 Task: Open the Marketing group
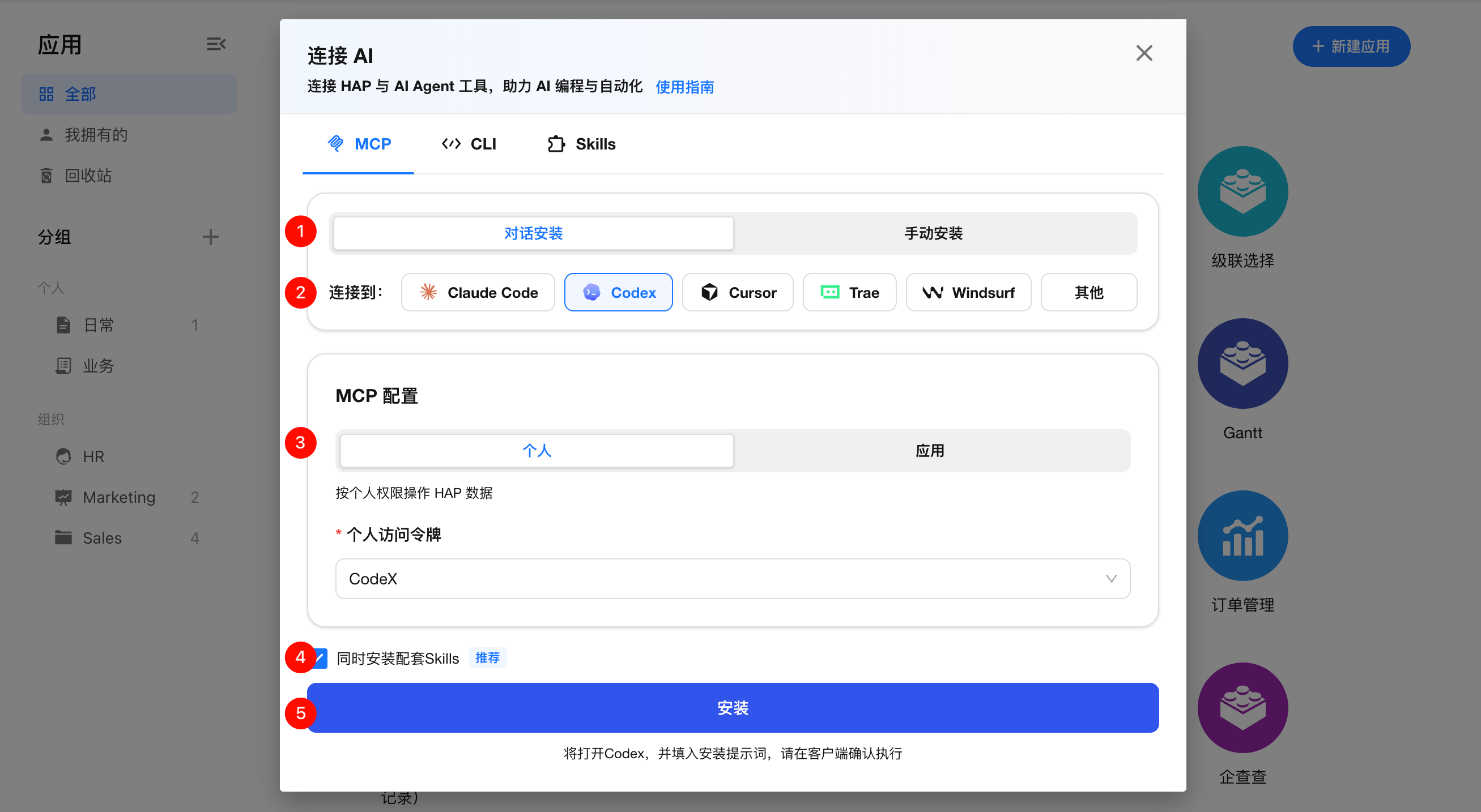[x=129, y=497]
